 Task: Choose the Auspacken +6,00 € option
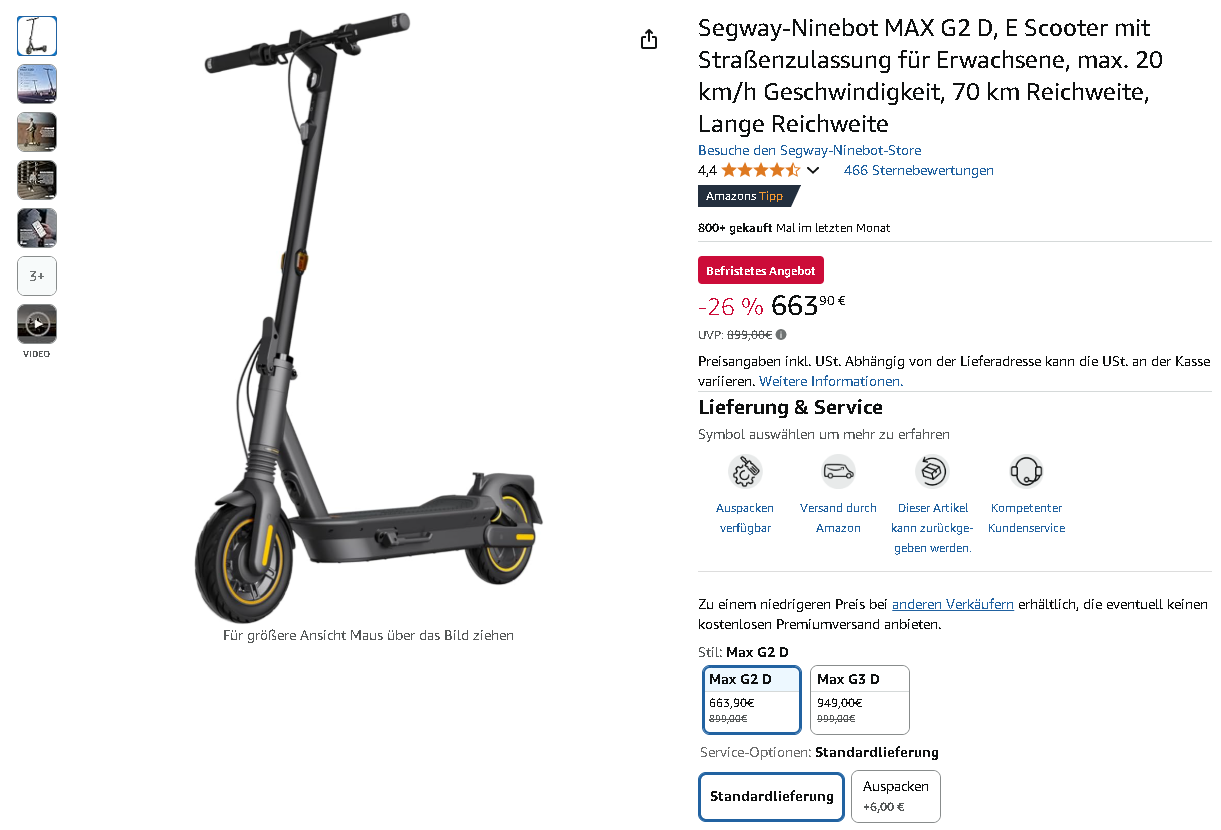click(x=896, y=796)
